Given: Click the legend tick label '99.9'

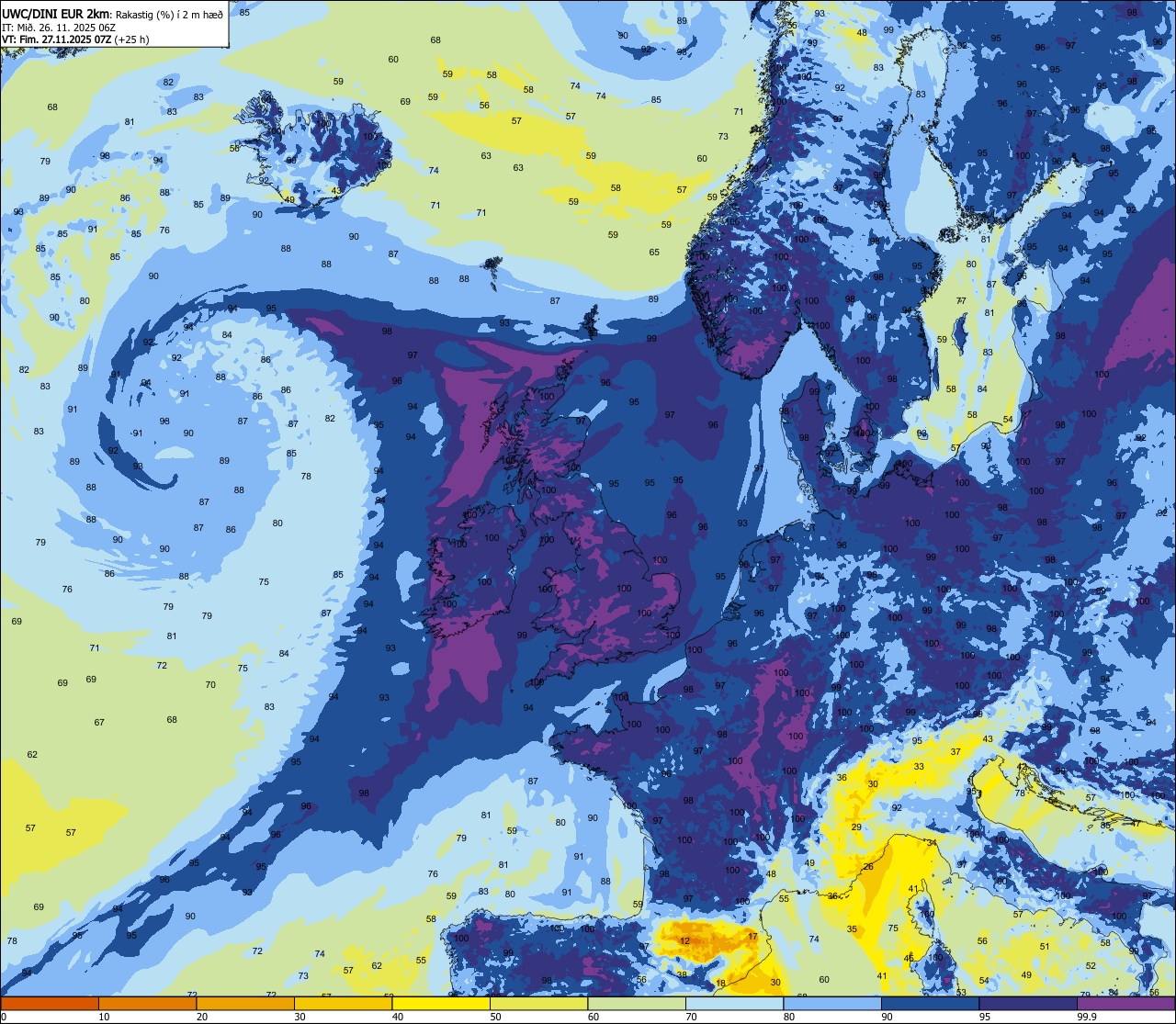Looking at the screenshot, I should point(1088,1017).
